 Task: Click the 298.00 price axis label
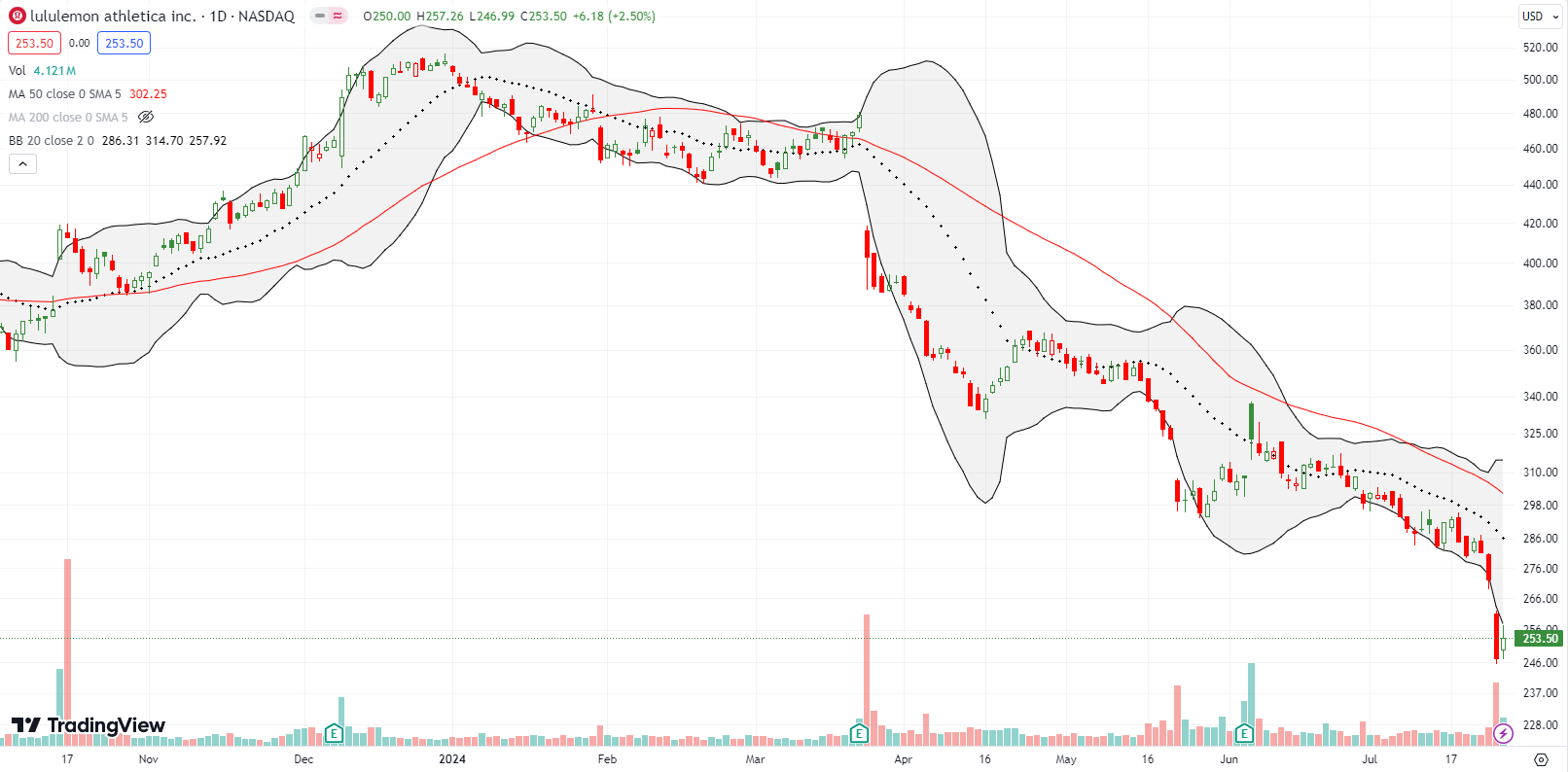(x=1540, y=505)
